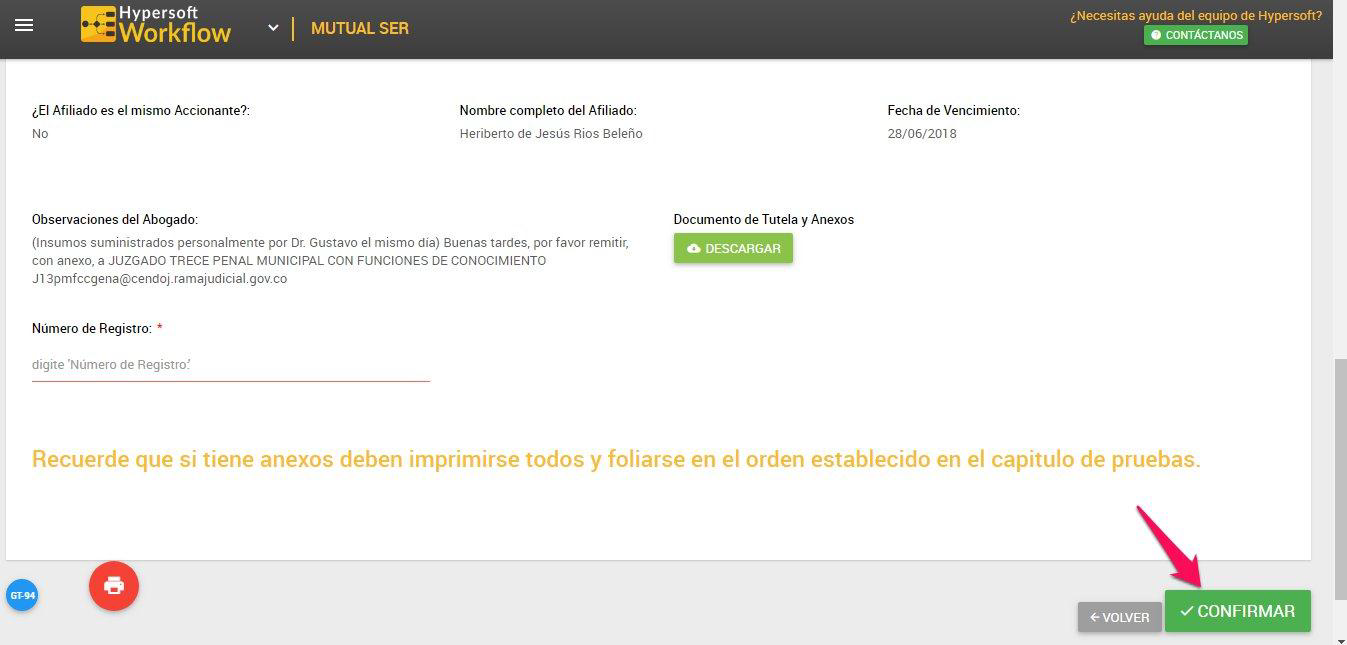This screenshot has height=645, width=1347.
Task: Open the hamburger navigation menu
Action: (x=24, y=26)
